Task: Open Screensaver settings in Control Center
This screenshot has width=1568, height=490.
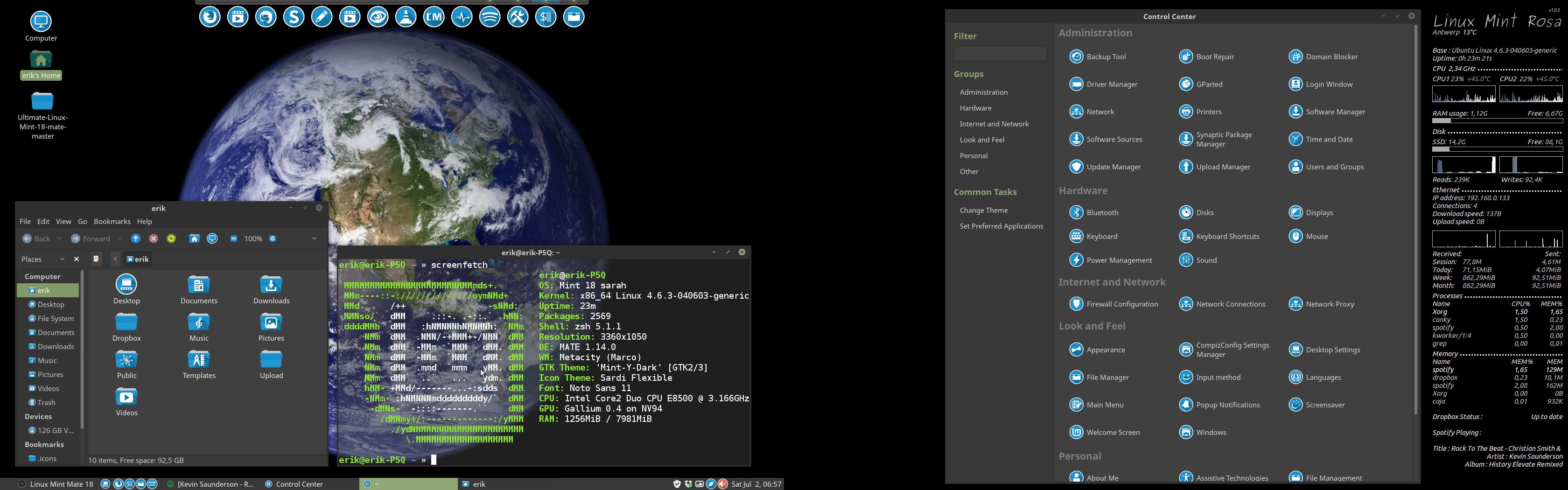Action: [x=1316, y=405]
